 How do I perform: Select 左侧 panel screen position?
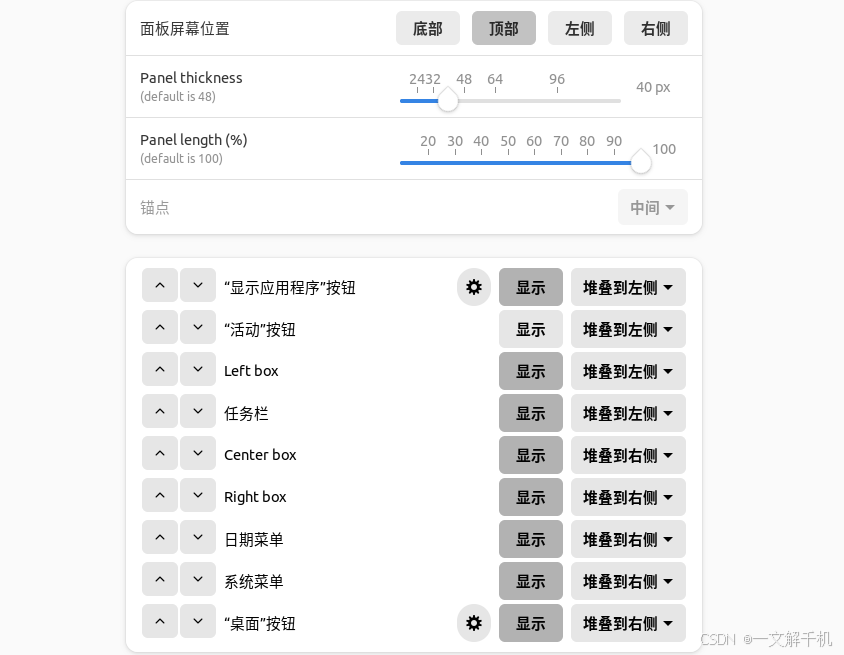pyautogui.click(x=579, y=28)
